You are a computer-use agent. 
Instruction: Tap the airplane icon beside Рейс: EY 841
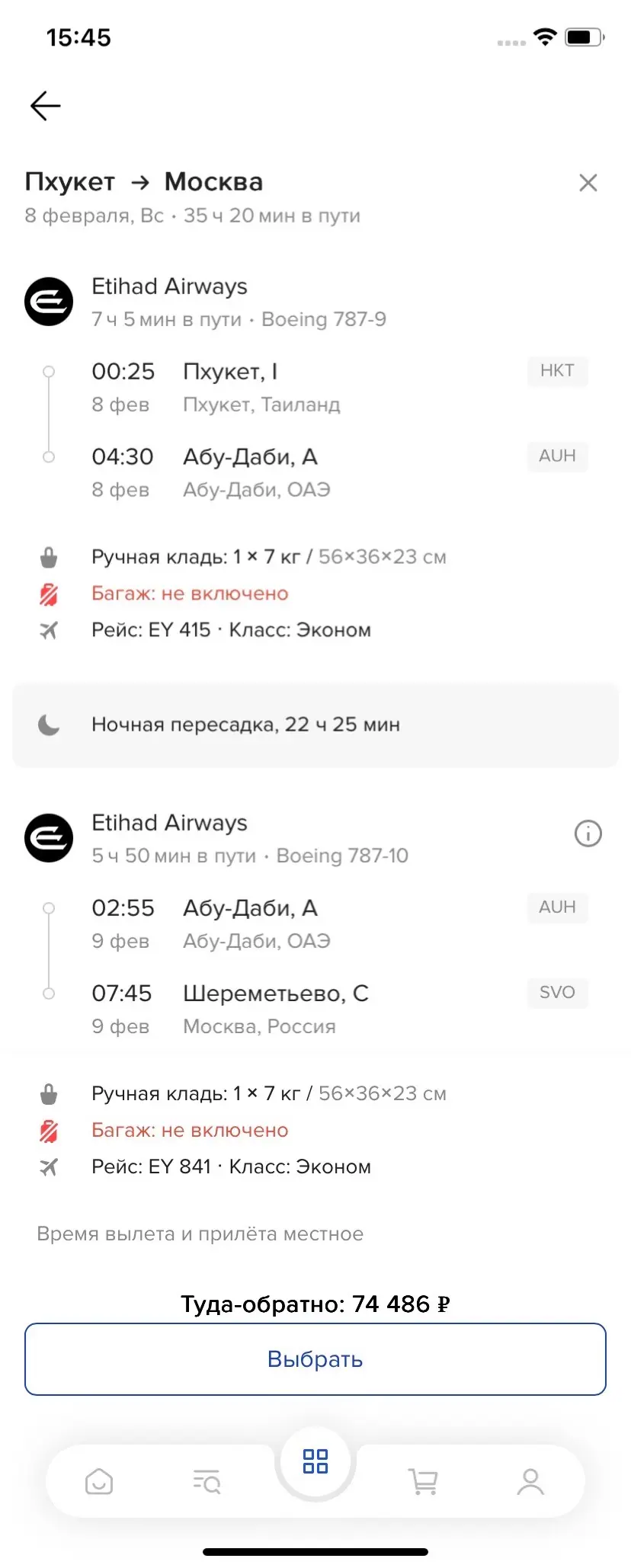click(x=49, y=1166)
